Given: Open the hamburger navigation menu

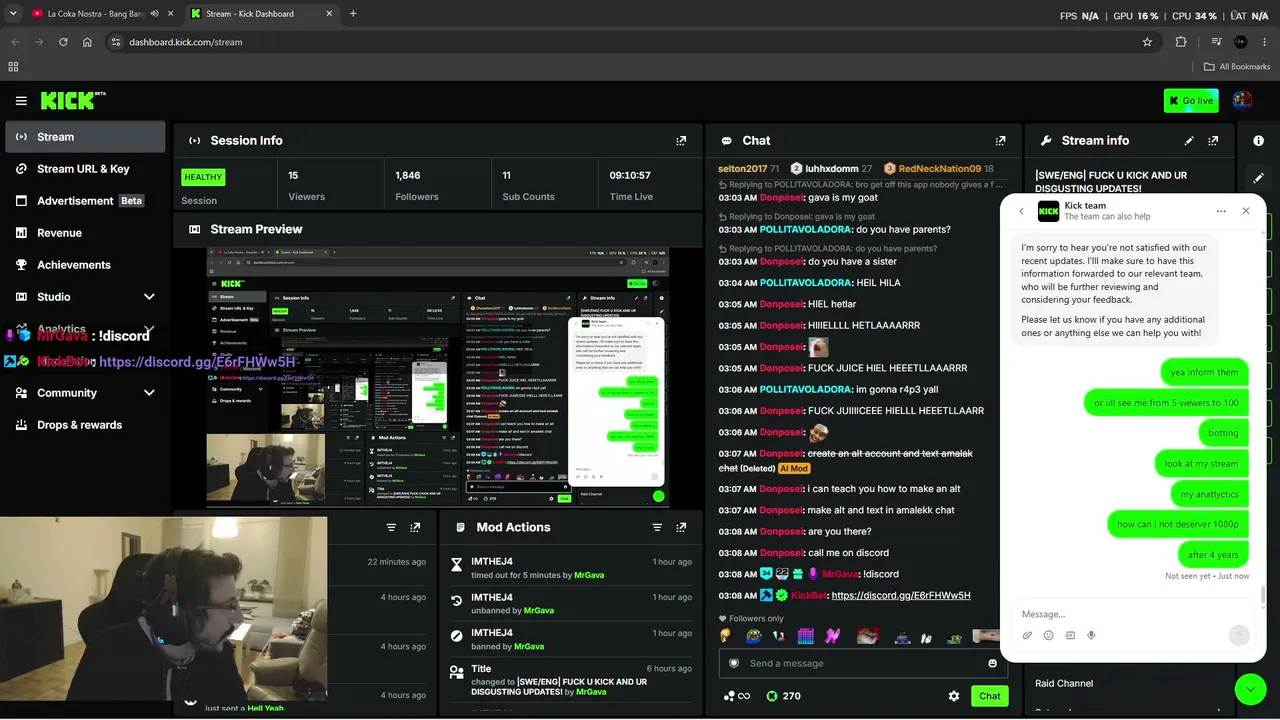Looking at the screenshot, I should pyautogui.click(x=21, y=101).
